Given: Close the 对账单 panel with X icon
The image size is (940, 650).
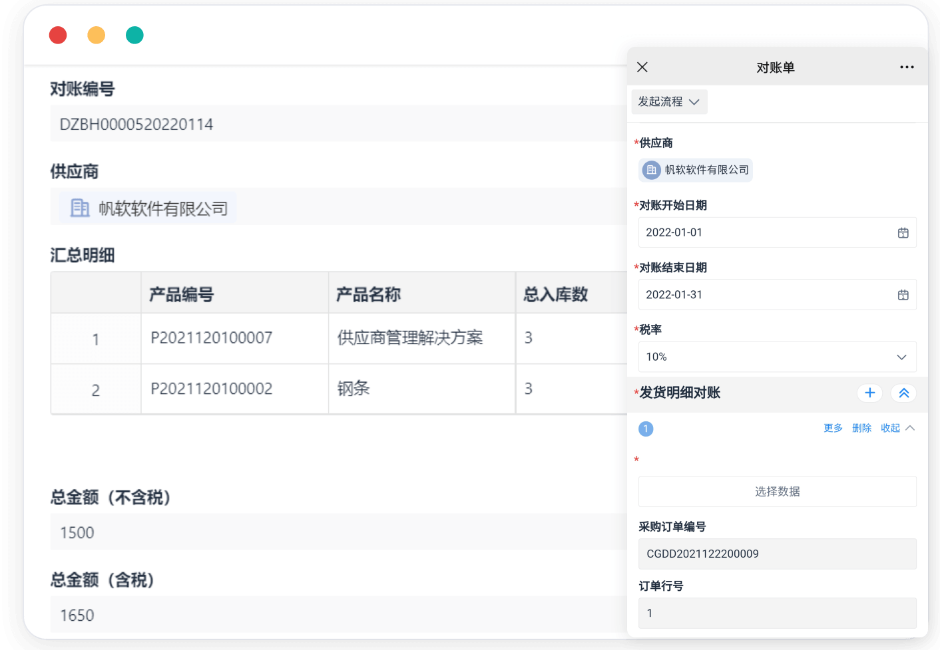Looking at the screenshot, I should coord(642,67).
